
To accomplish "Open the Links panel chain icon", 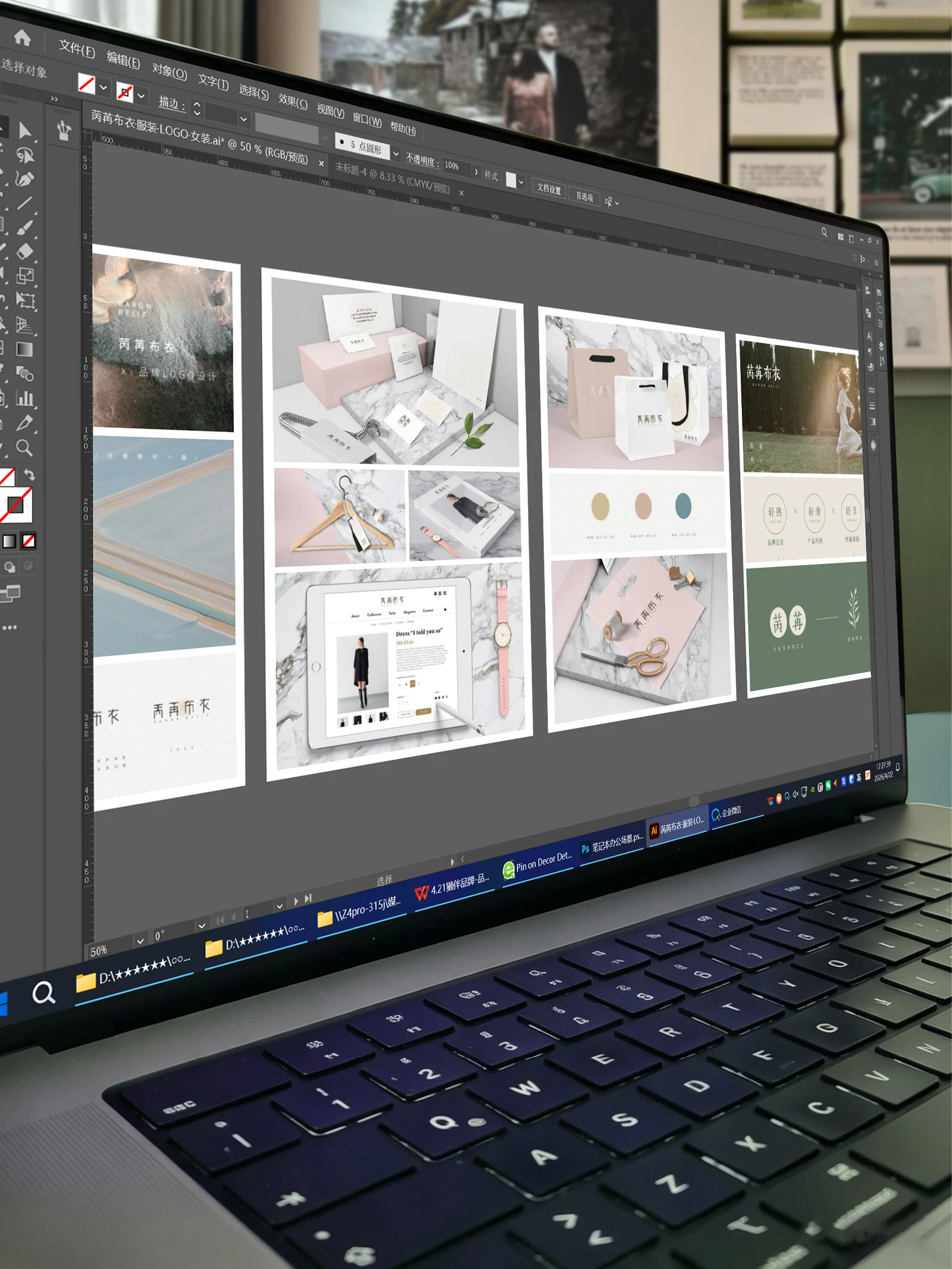I will click(x=872, y=390).
